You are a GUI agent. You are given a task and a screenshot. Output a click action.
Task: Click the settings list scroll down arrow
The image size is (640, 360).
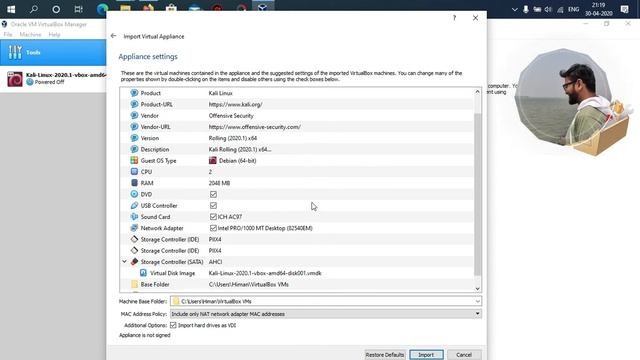477,289
